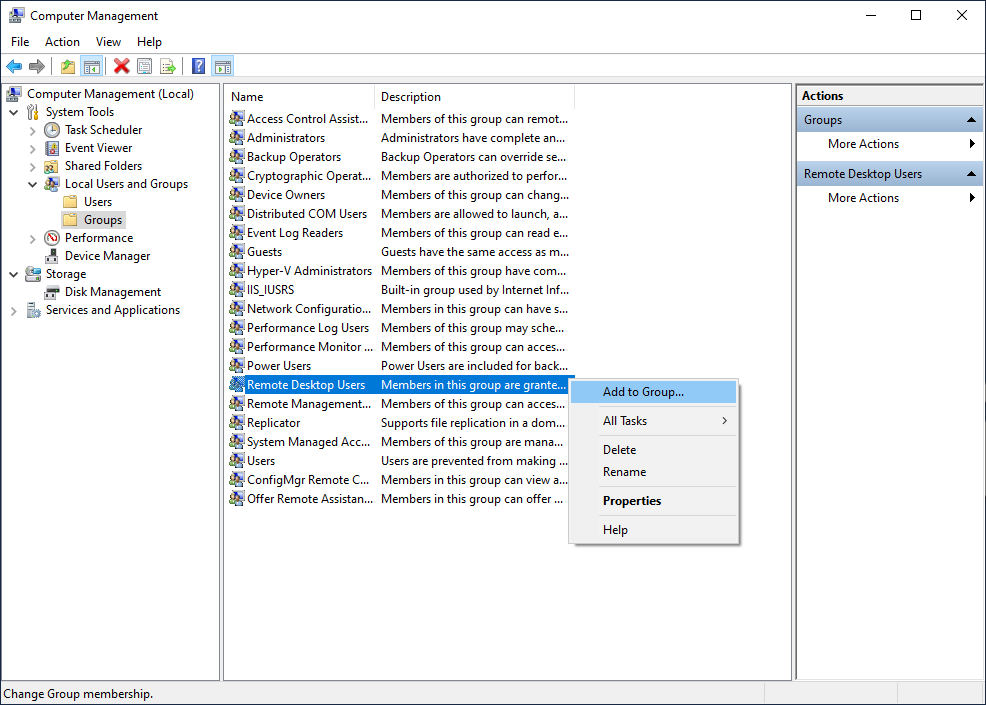986x705 pixels.
Task: Sort by the Name column header
Action: tap(299, 97)
